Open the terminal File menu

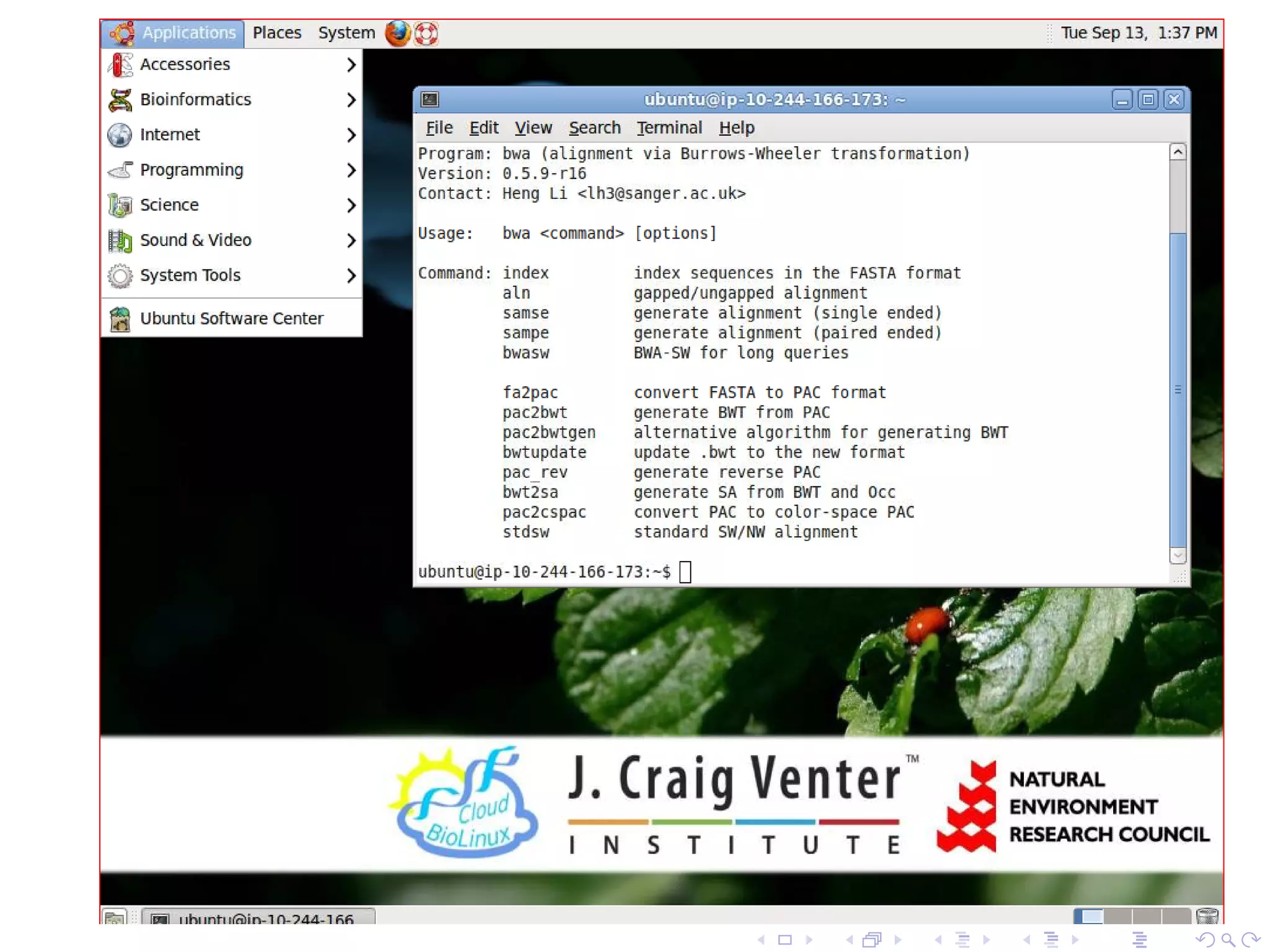click(x=439, y=128)
